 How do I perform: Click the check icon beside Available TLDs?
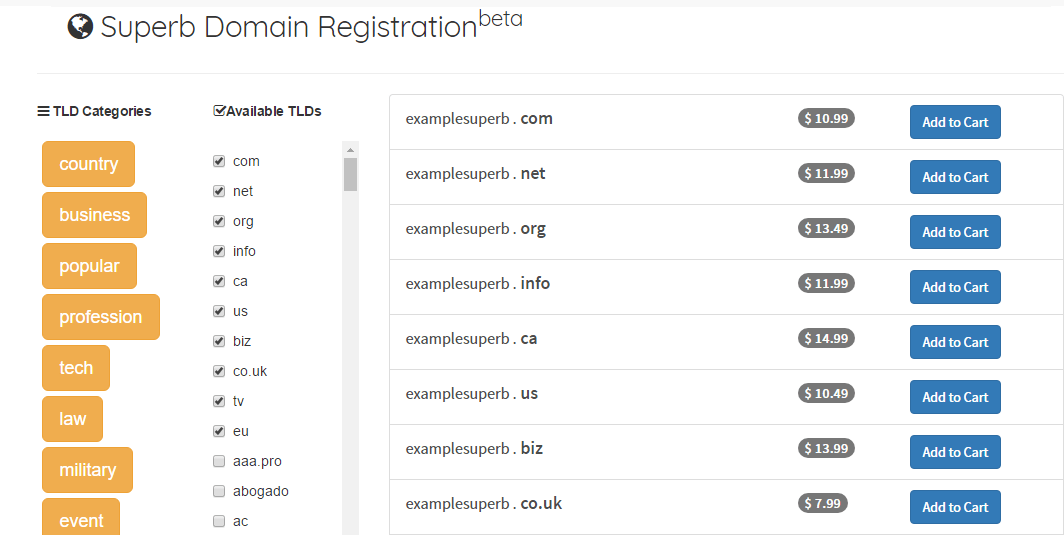[x=219, y=111]
